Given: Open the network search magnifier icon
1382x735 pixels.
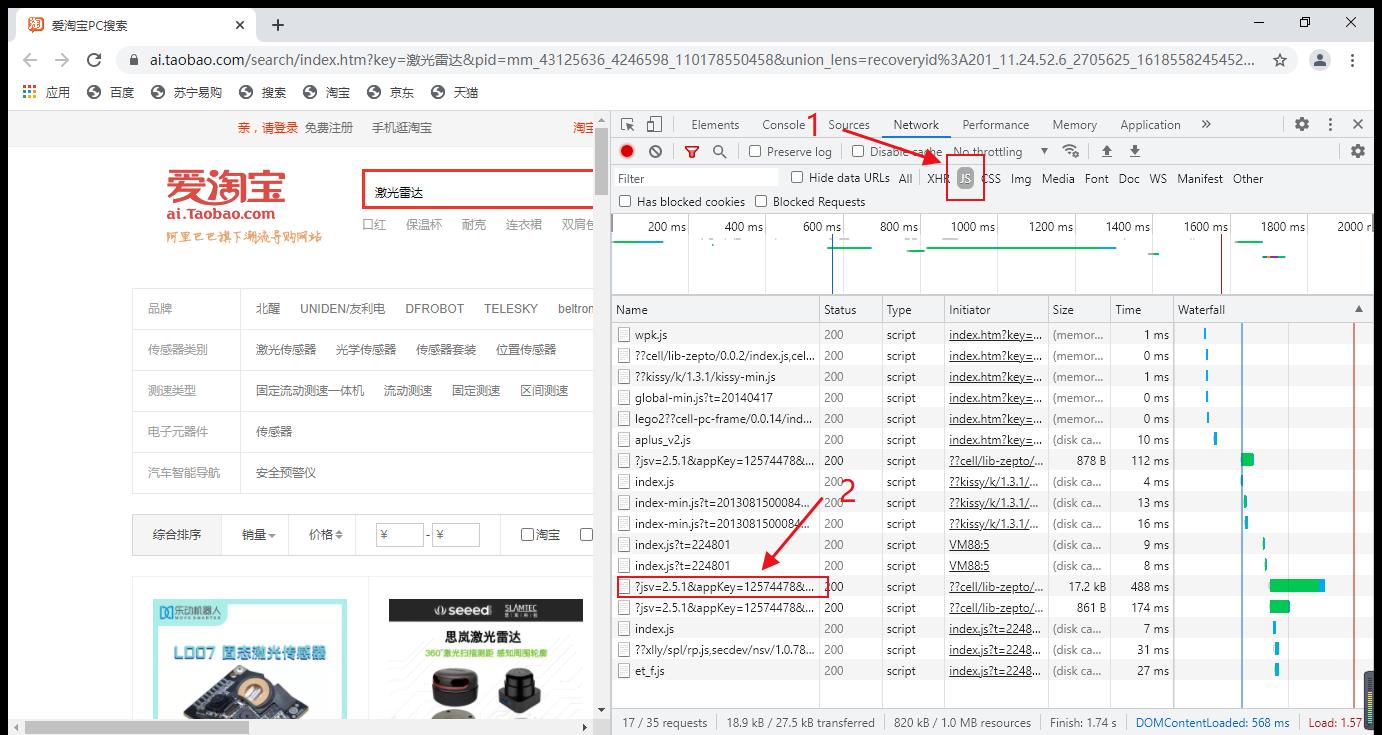Looking at the screenshot, I should click(x=719, y=152).
